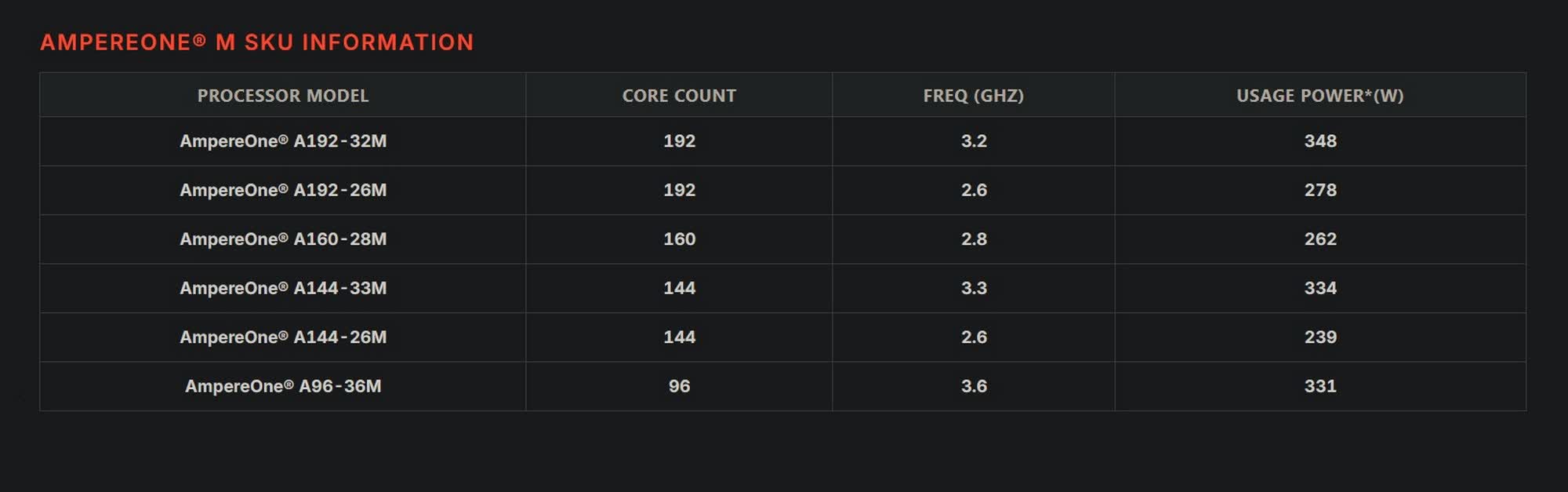
Task: Select the 3.6 frequency value
Action: tap(974, 386)
